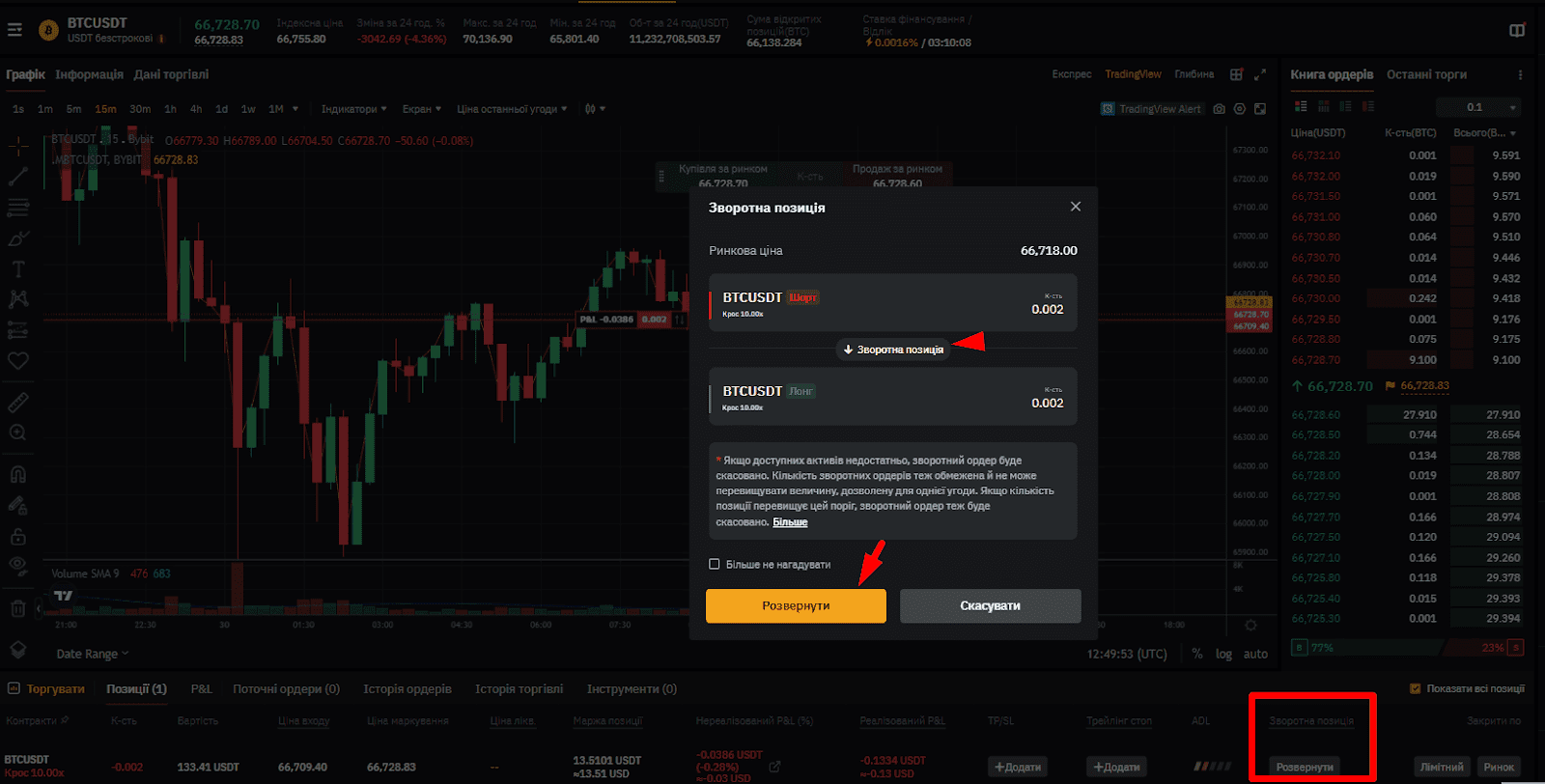Click Розвернути in the positions table row
The width and height of the screenshot is (1545, 784).
coord(1305,767)
